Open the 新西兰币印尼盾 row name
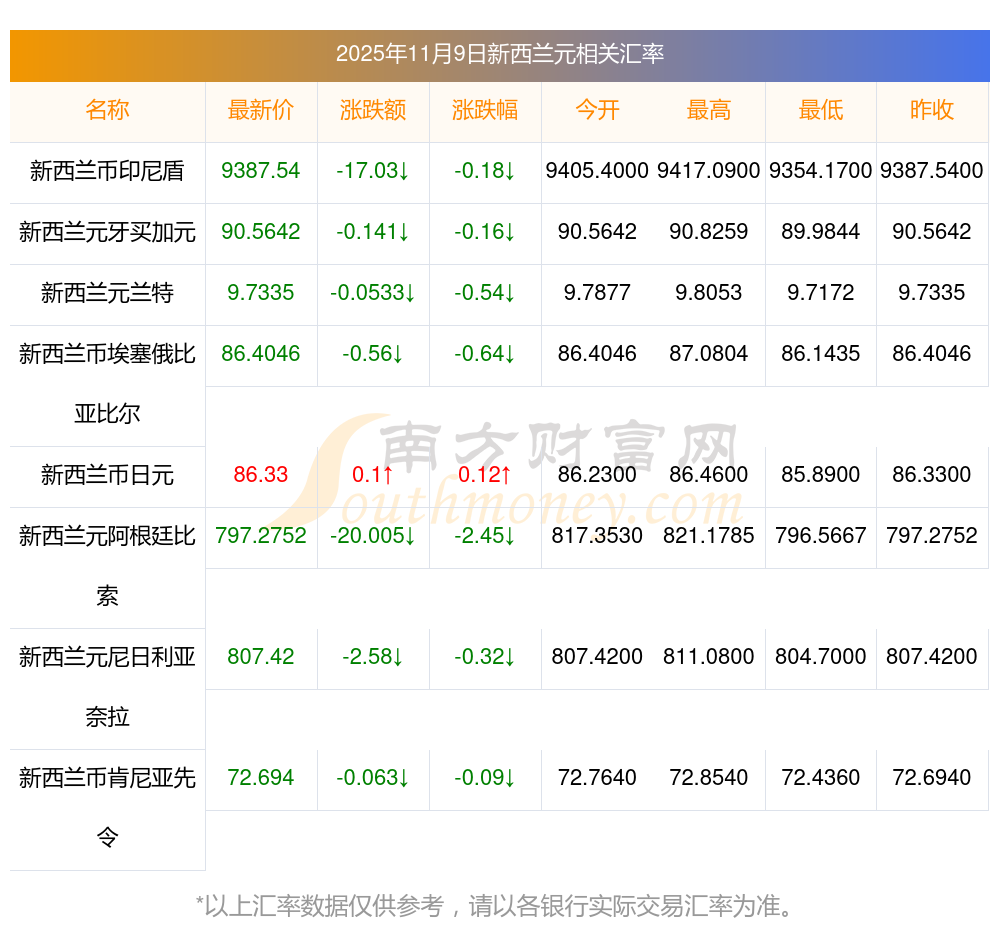The height and width of the screenshot is (937, 1000). click(107, 171)
